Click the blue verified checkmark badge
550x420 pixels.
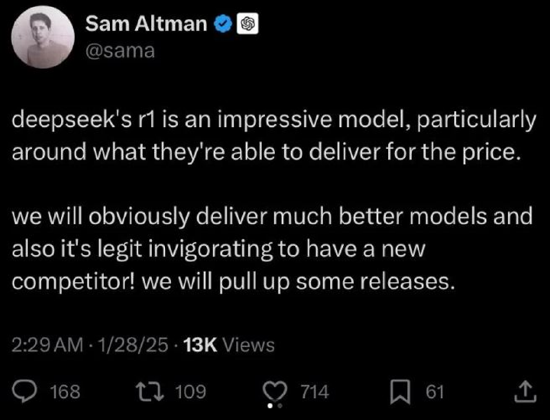pos(223,25)
